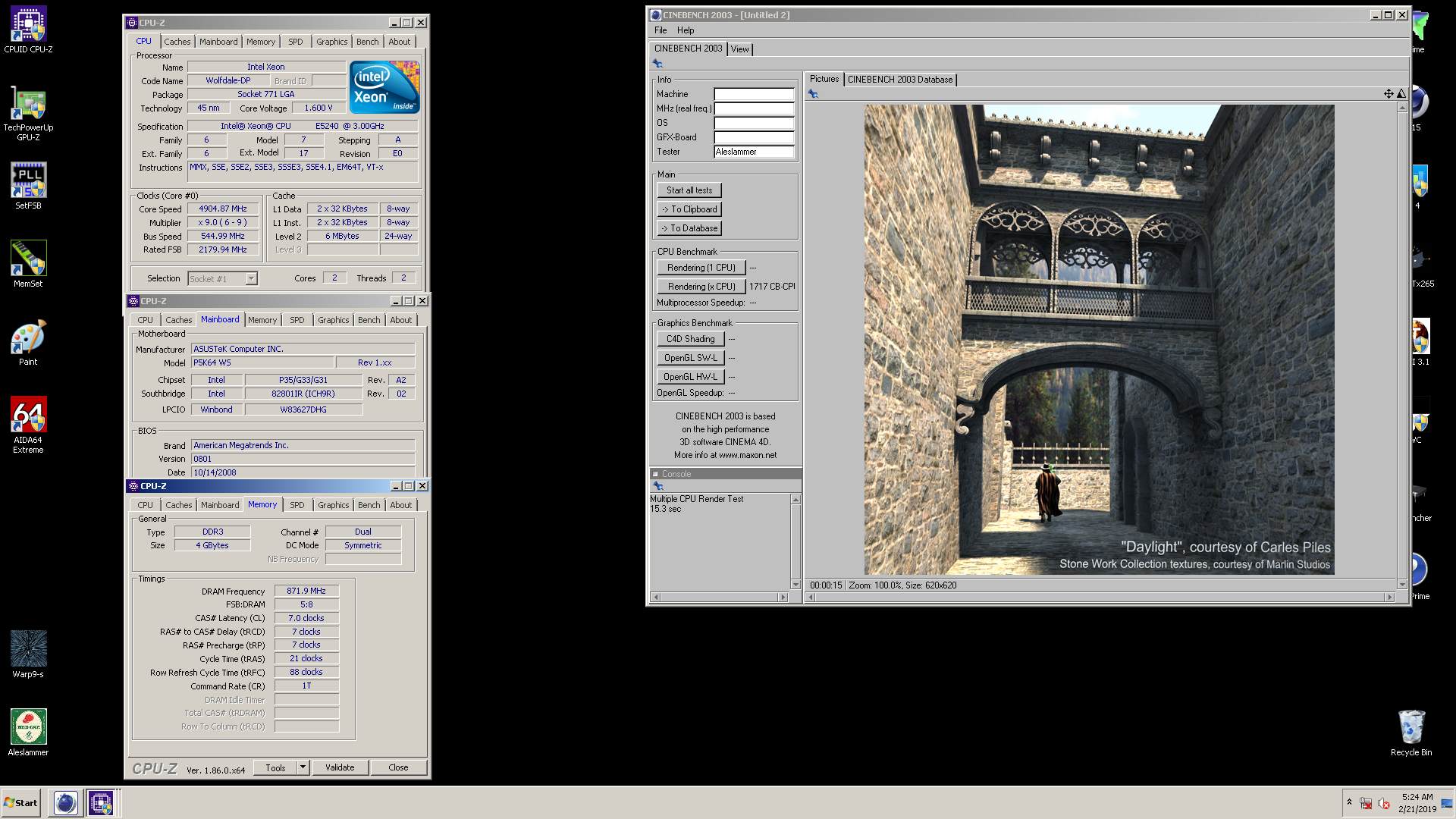The width and height of the screenshot is (1456, 819).
Task: Click the CPU-Z taskbar button
Action: tap(101, 803)
